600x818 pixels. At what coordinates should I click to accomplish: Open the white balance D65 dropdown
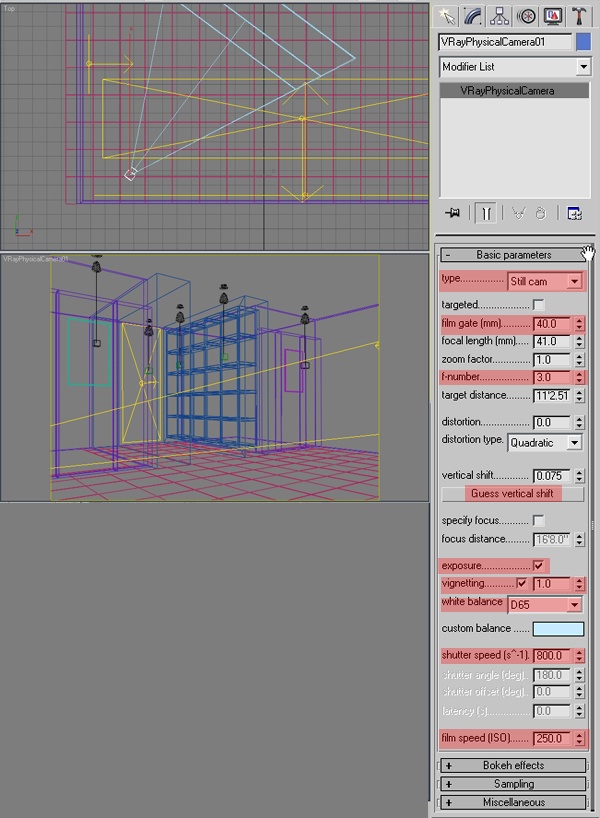[x=544, y=605]
